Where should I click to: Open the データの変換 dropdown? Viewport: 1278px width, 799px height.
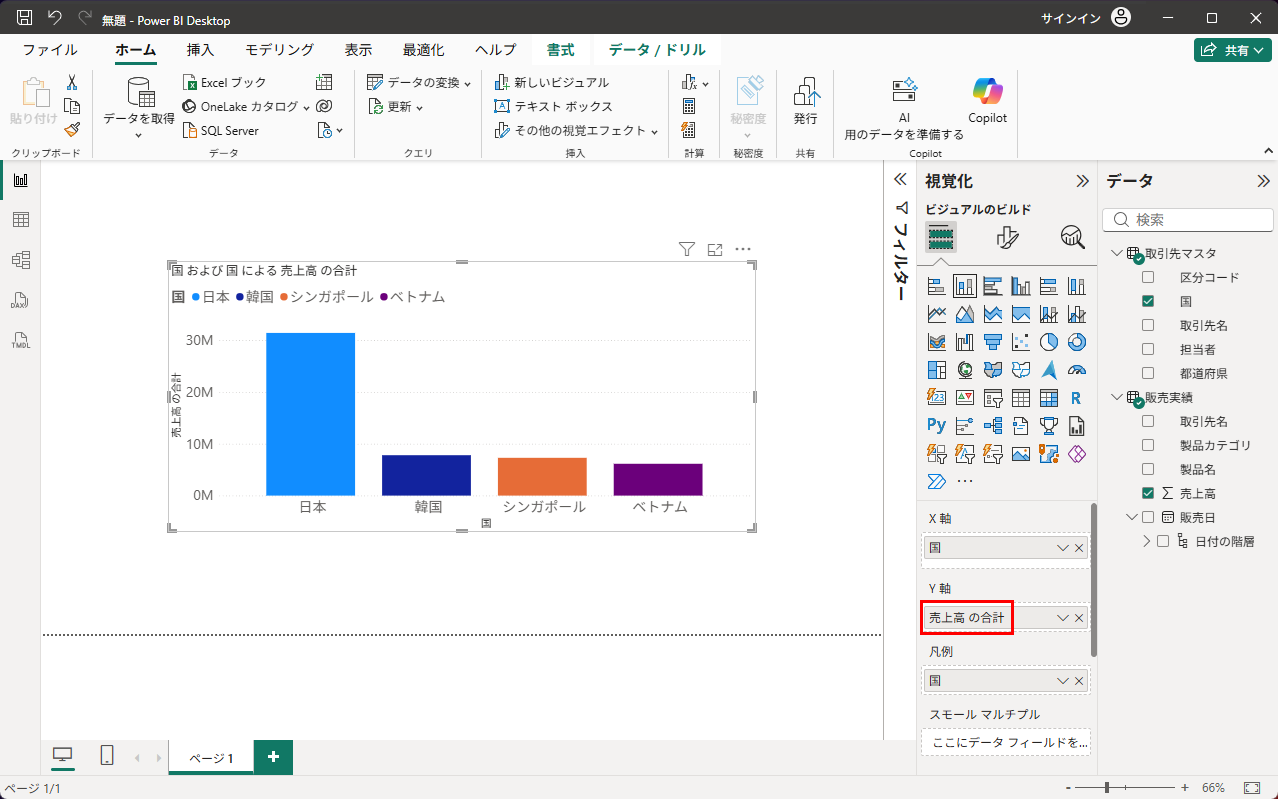click(466, 83)
